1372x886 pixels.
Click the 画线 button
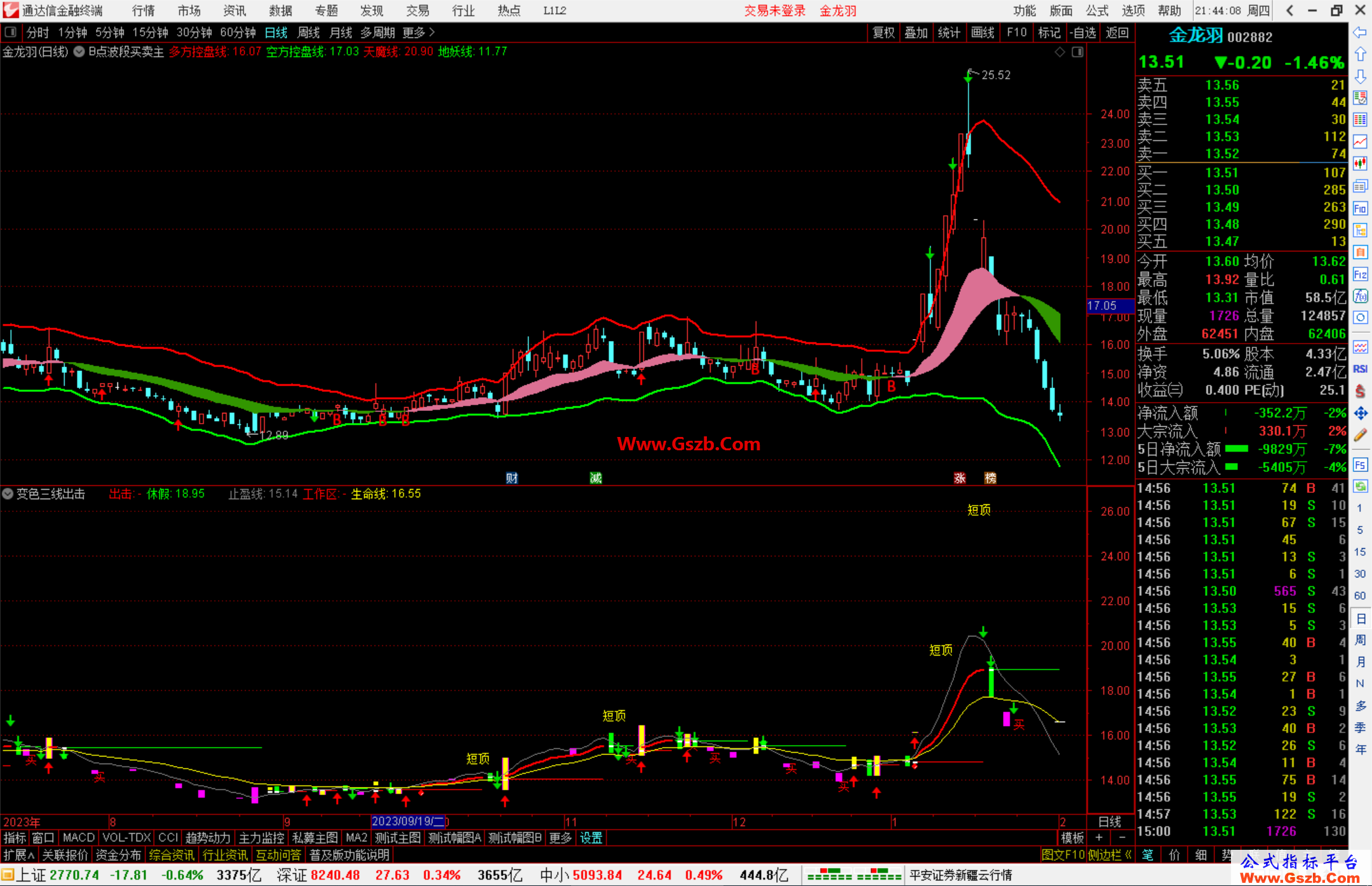point(982,32)
